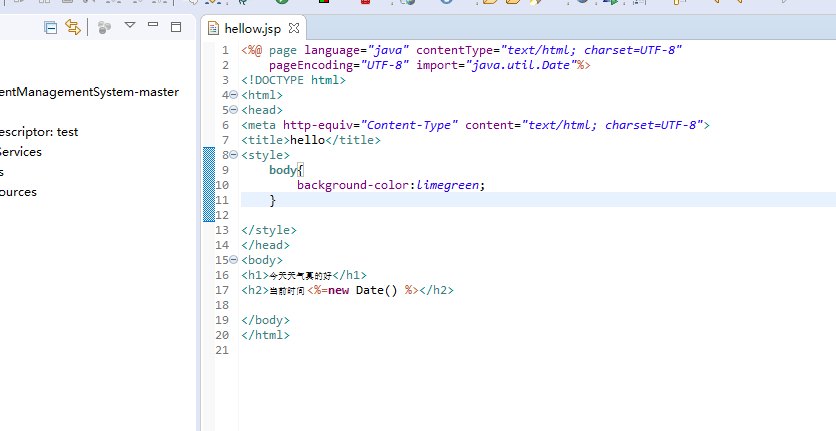Click the closing </html> tag on line 20
This screenshot has width=836, height=431.
click(265, 336)
